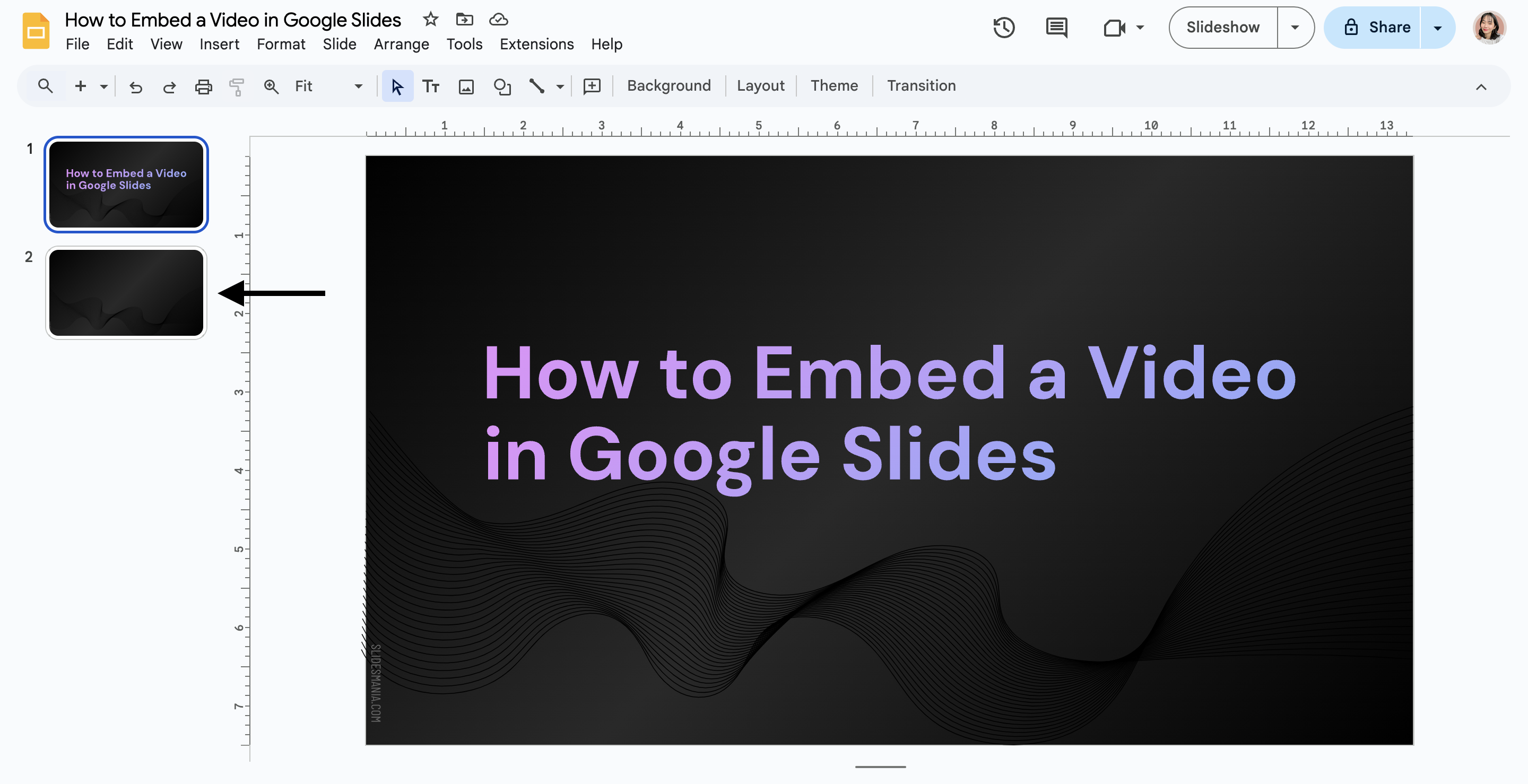Open the Tools menu
This screenshot has height=784, width=1528.
[464, 44]
